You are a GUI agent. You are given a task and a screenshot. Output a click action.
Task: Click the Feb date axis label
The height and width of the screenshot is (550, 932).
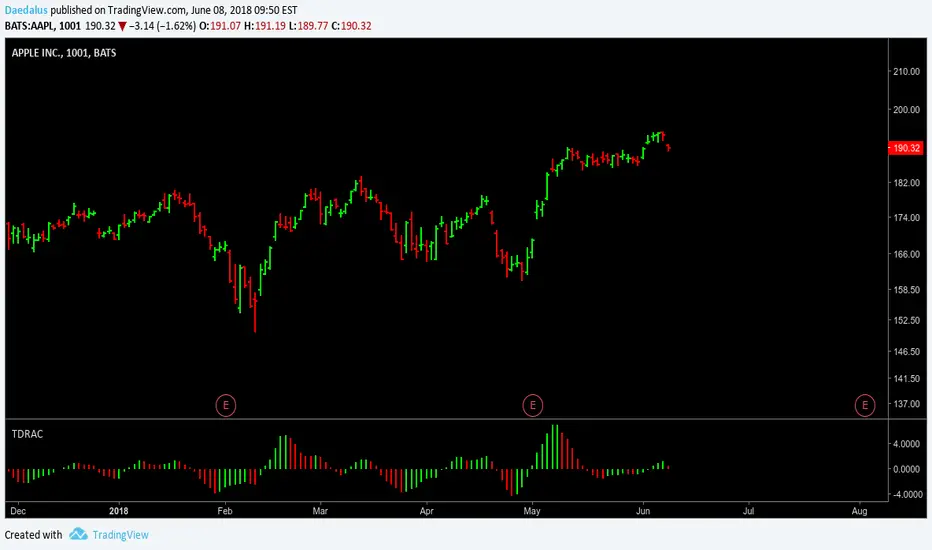click(225, 511)
